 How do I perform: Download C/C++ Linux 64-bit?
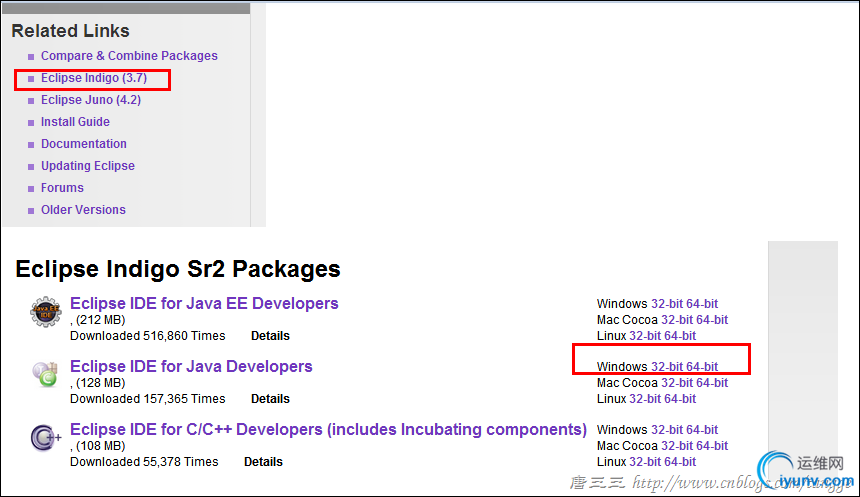coord(680,462)
